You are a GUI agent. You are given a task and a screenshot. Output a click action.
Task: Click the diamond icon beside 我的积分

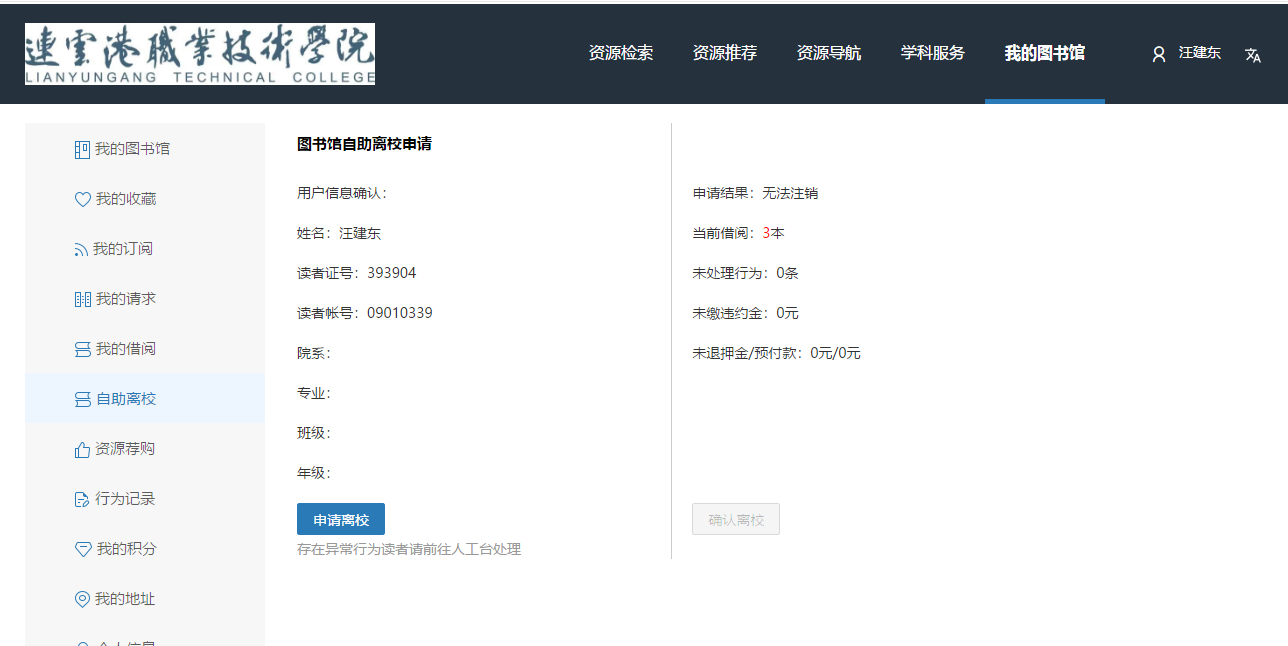pyautogui.click(x=82, y=549)
